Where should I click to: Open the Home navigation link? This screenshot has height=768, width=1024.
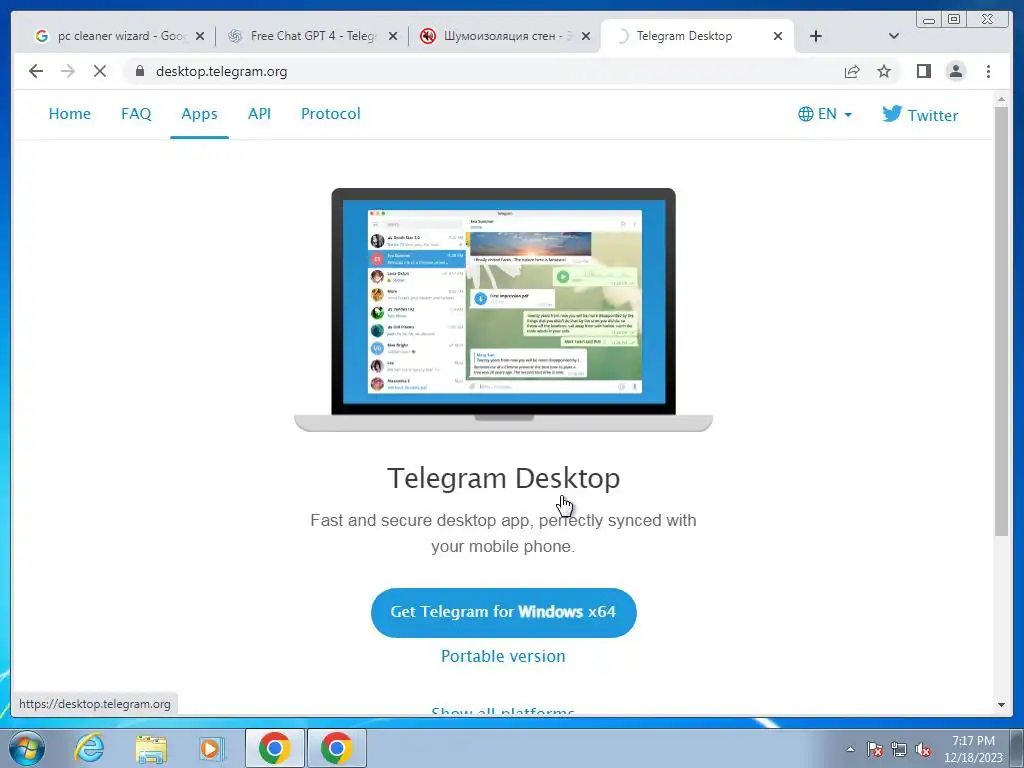tap(70, 114)
